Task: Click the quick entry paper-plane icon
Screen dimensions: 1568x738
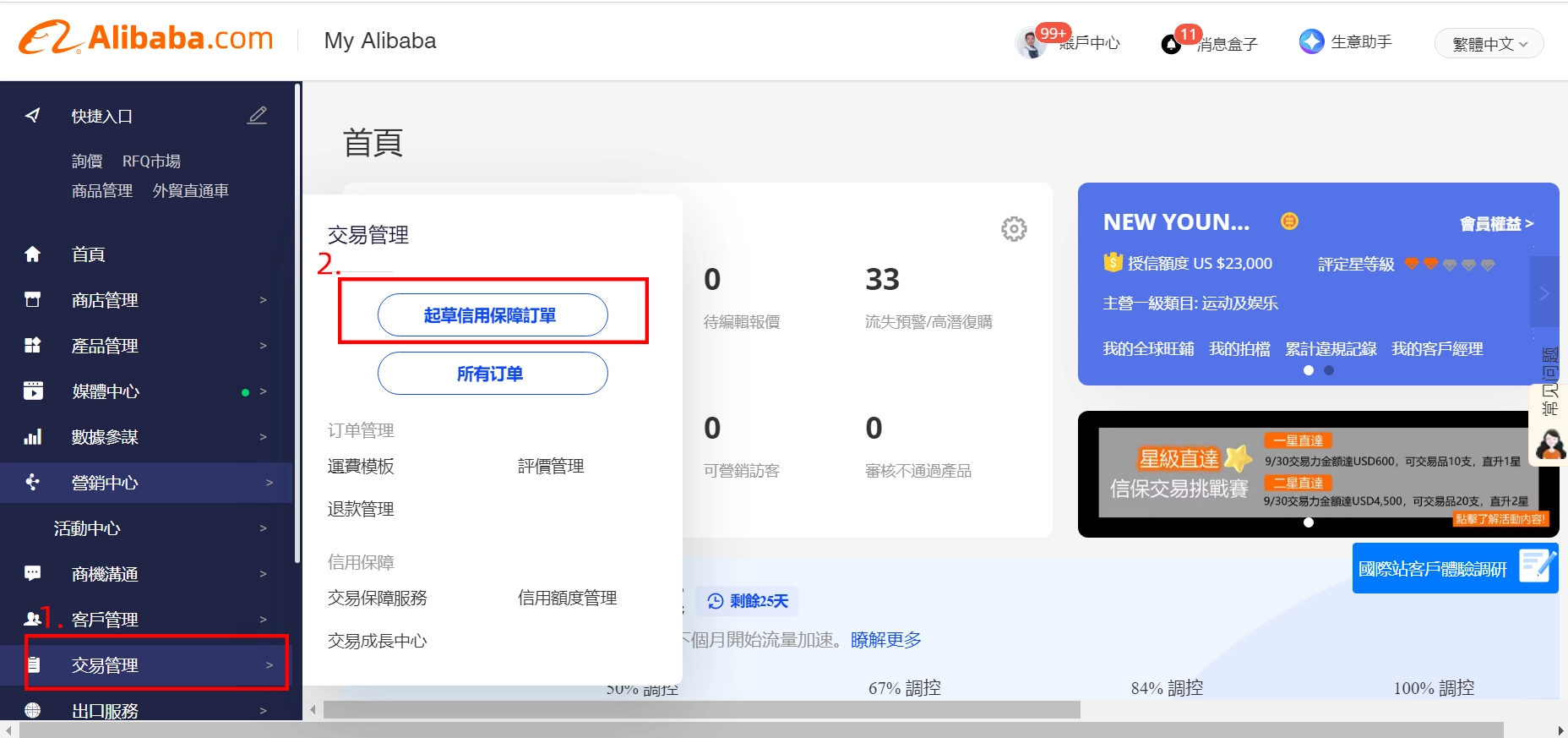Action: 33,115
